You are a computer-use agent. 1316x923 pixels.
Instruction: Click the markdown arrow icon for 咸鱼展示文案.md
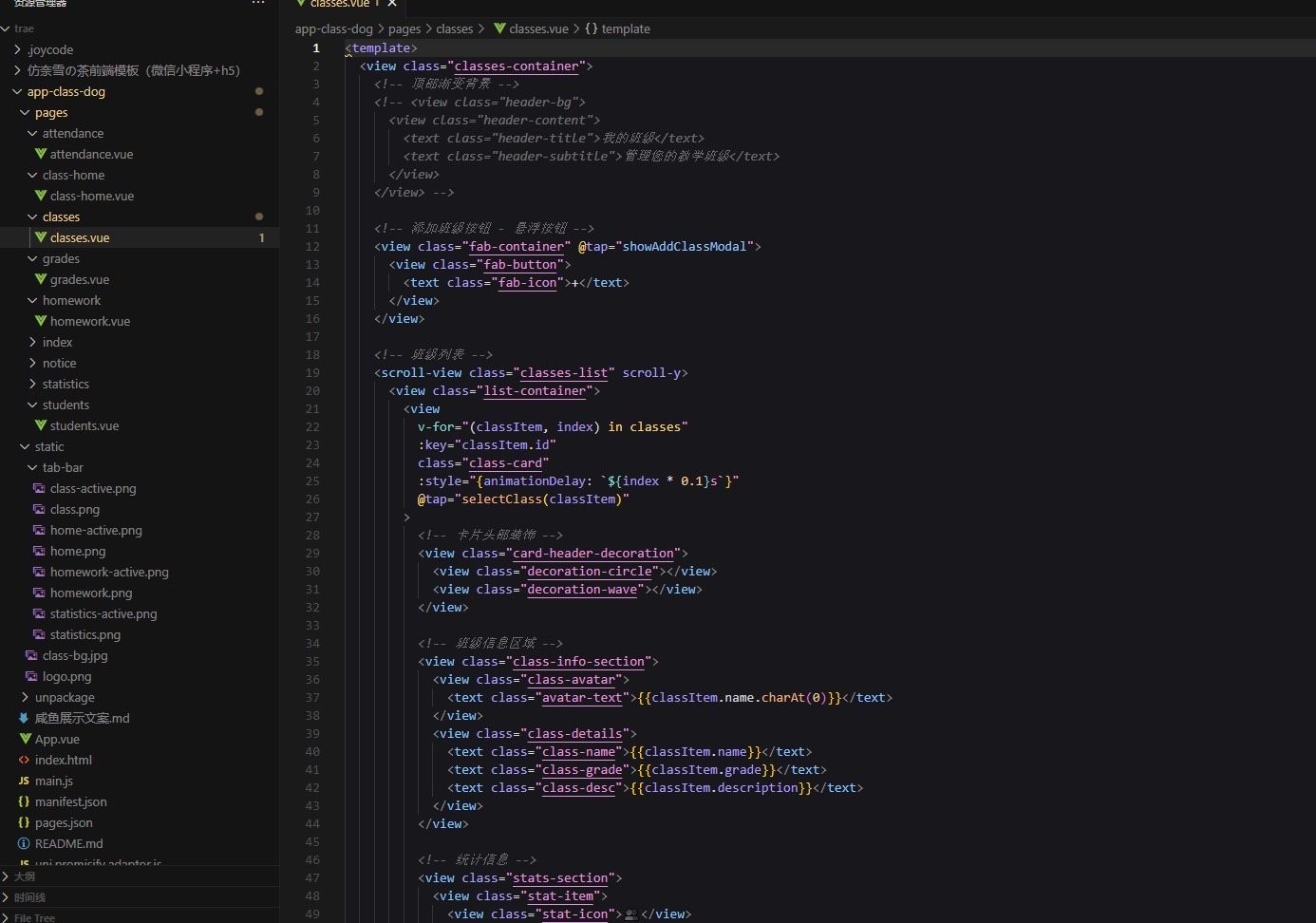pos(24,718)
